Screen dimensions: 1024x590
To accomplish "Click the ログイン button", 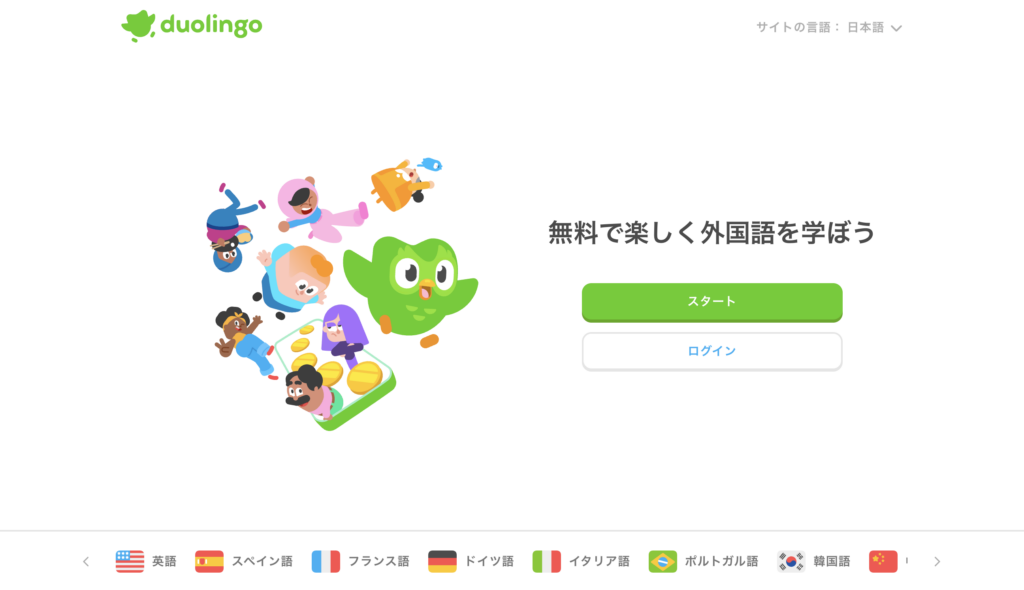I will [x=712, y=352].
